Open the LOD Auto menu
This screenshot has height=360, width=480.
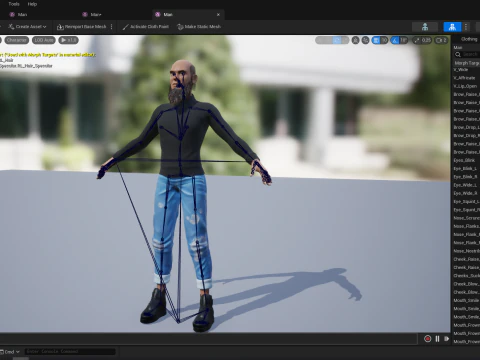(44, 40)
